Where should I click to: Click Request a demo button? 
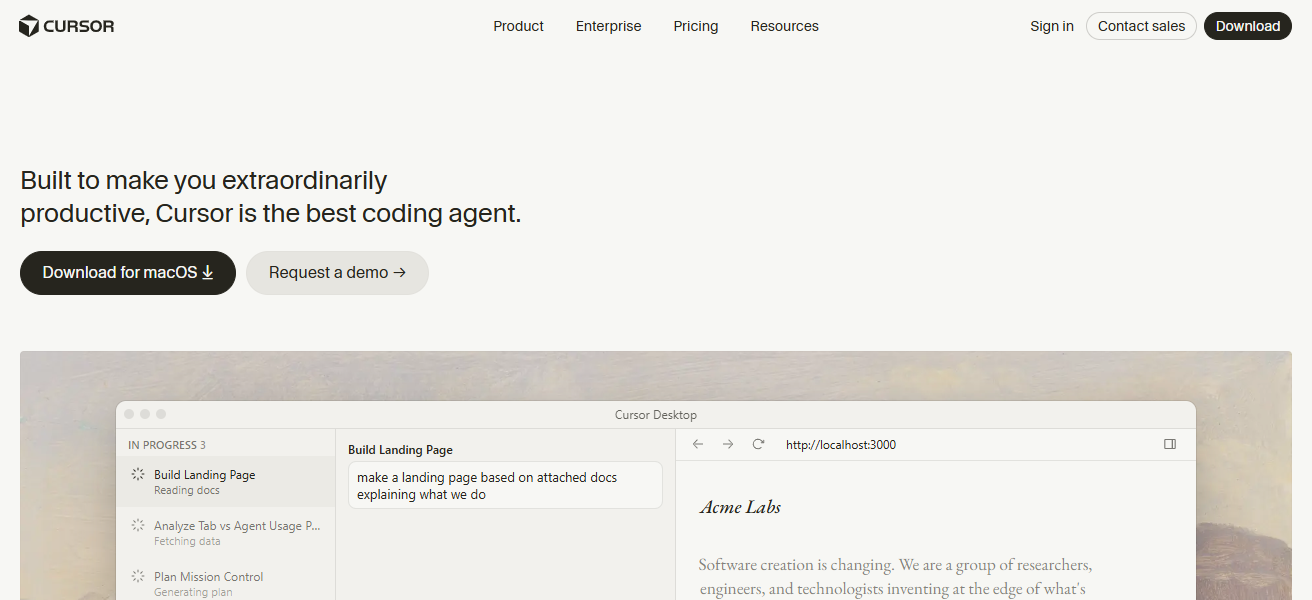coord(337,273)
